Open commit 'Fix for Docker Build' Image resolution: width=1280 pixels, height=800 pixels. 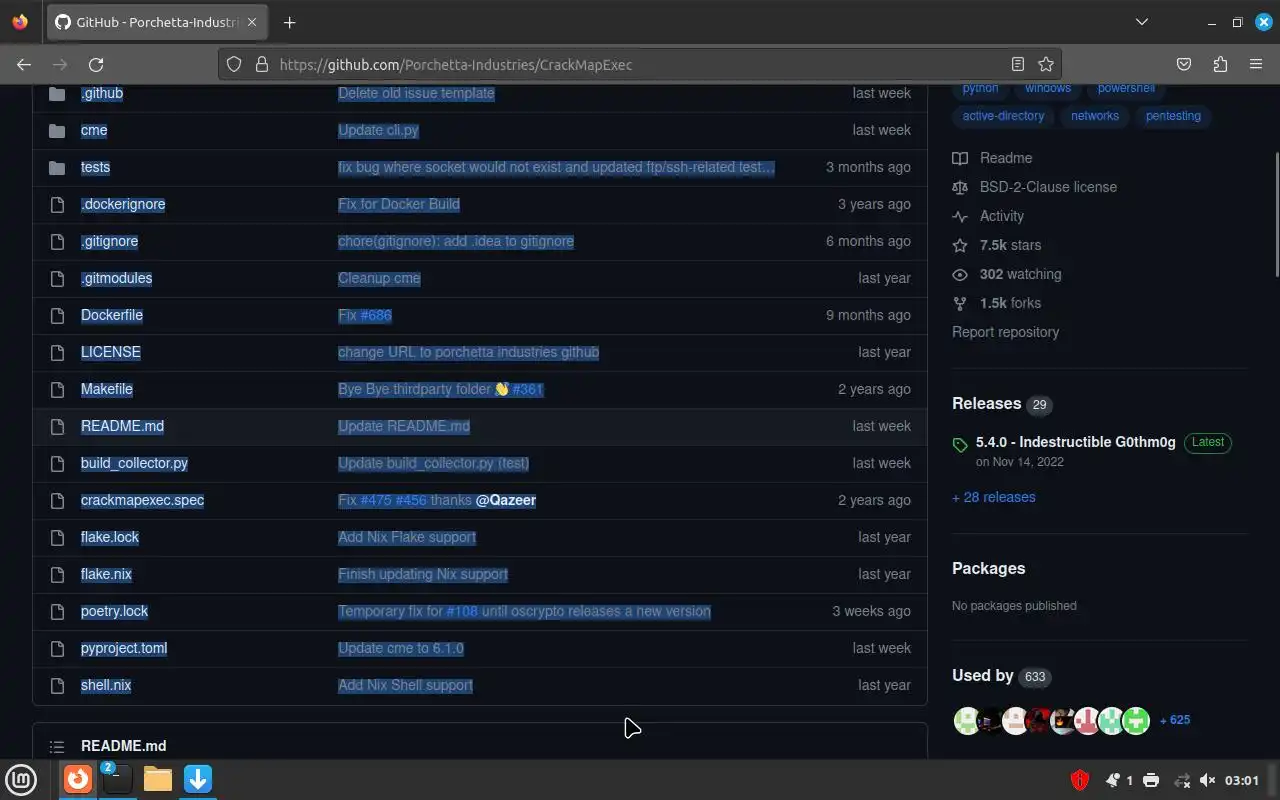(399, 204)
